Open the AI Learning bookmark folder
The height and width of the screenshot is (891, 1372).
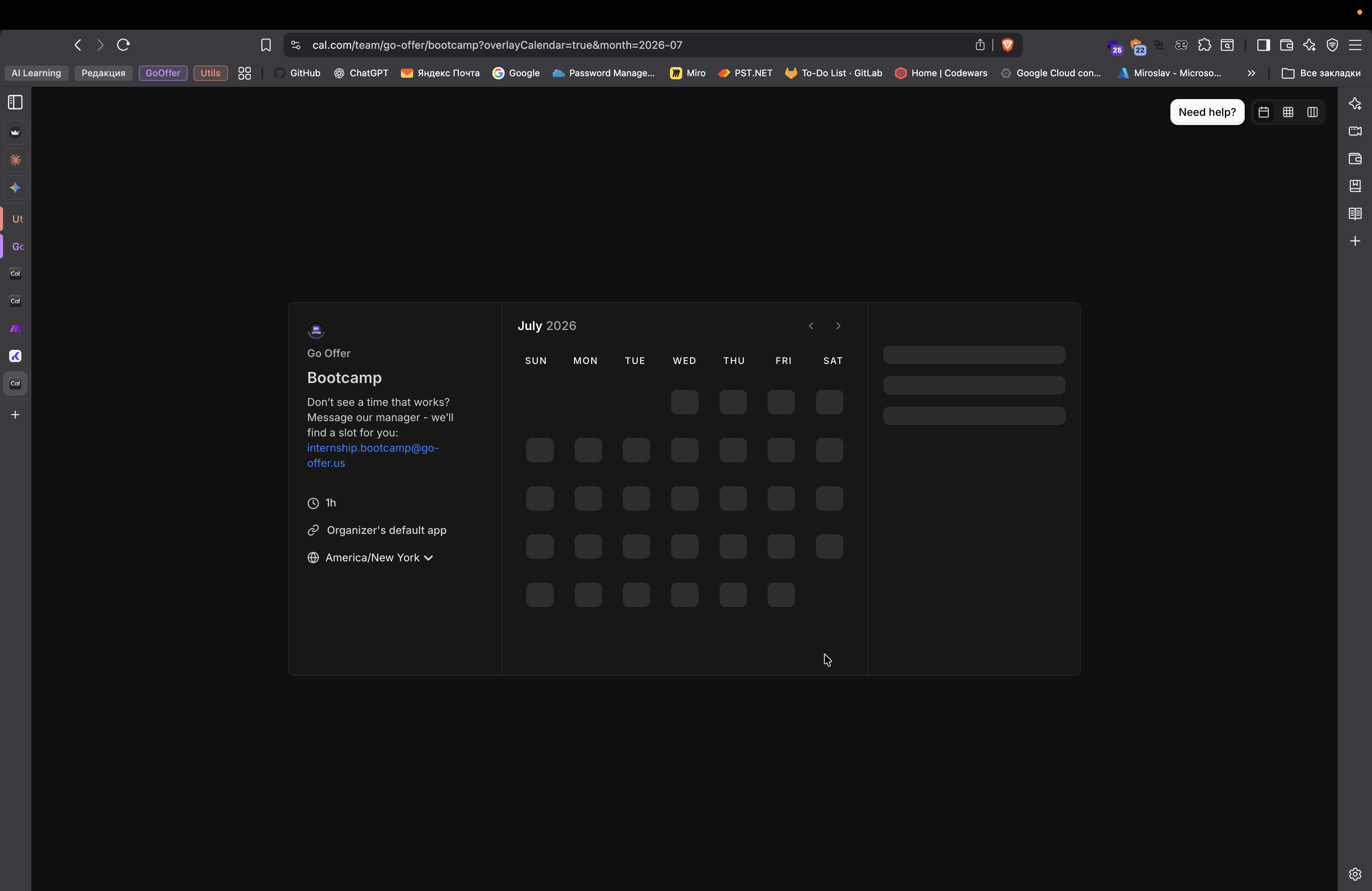click(36, 73)
